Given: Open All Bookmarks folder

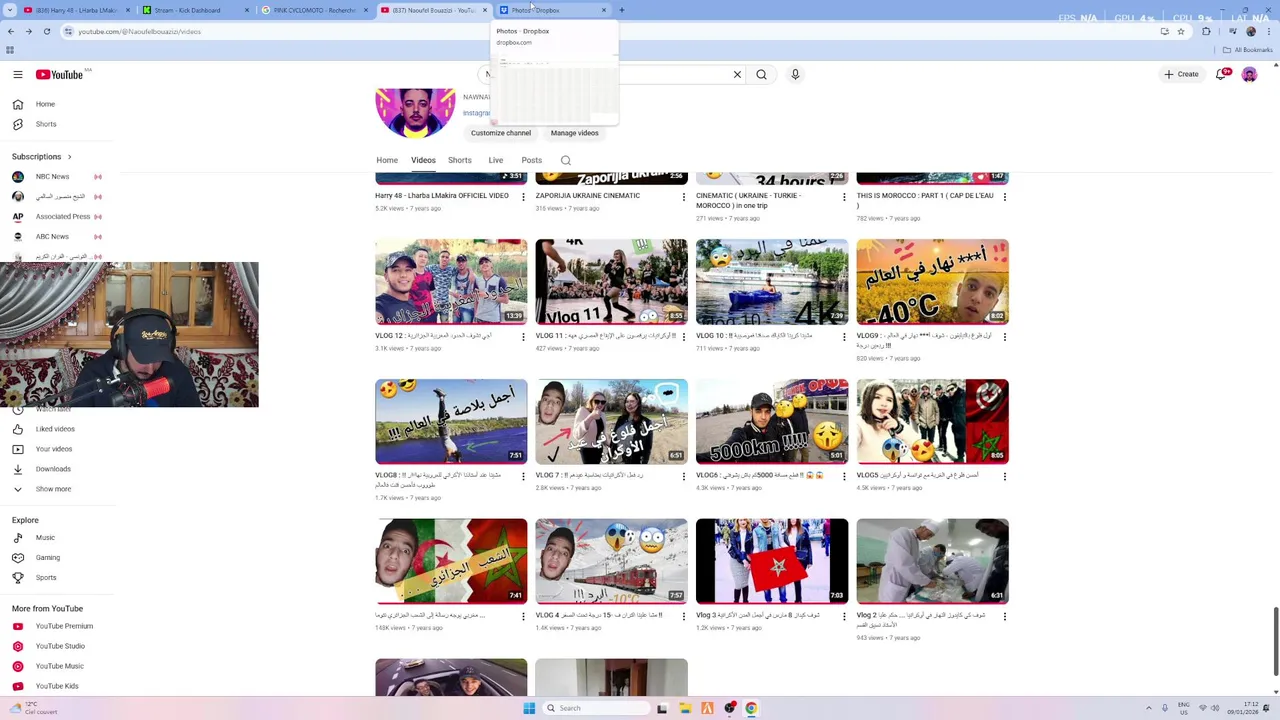Looking at the screenshot, I should click(x=1248, y=50).
